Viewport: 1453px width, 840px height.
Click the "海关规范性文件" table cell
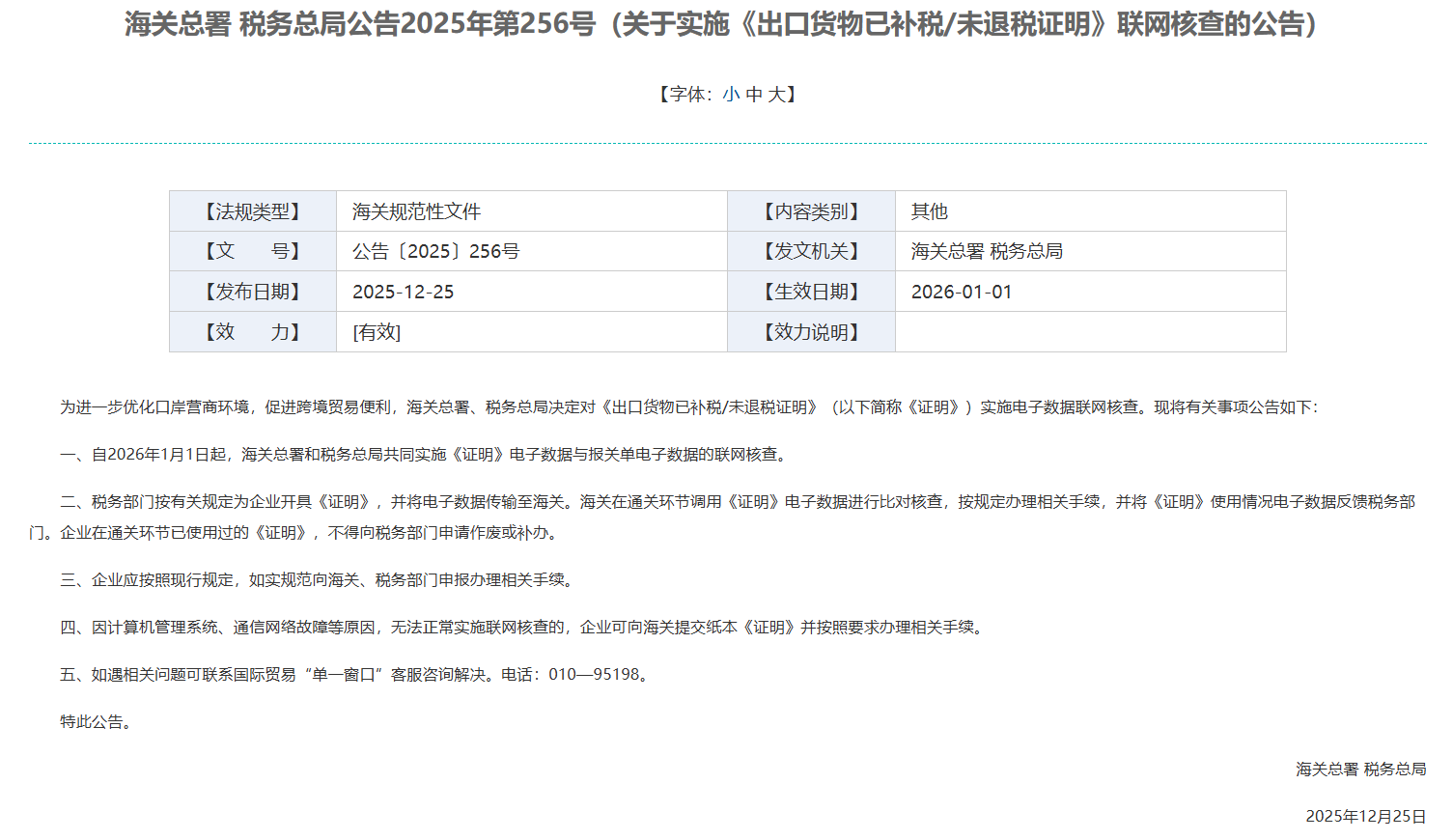[x=412, y=210]
